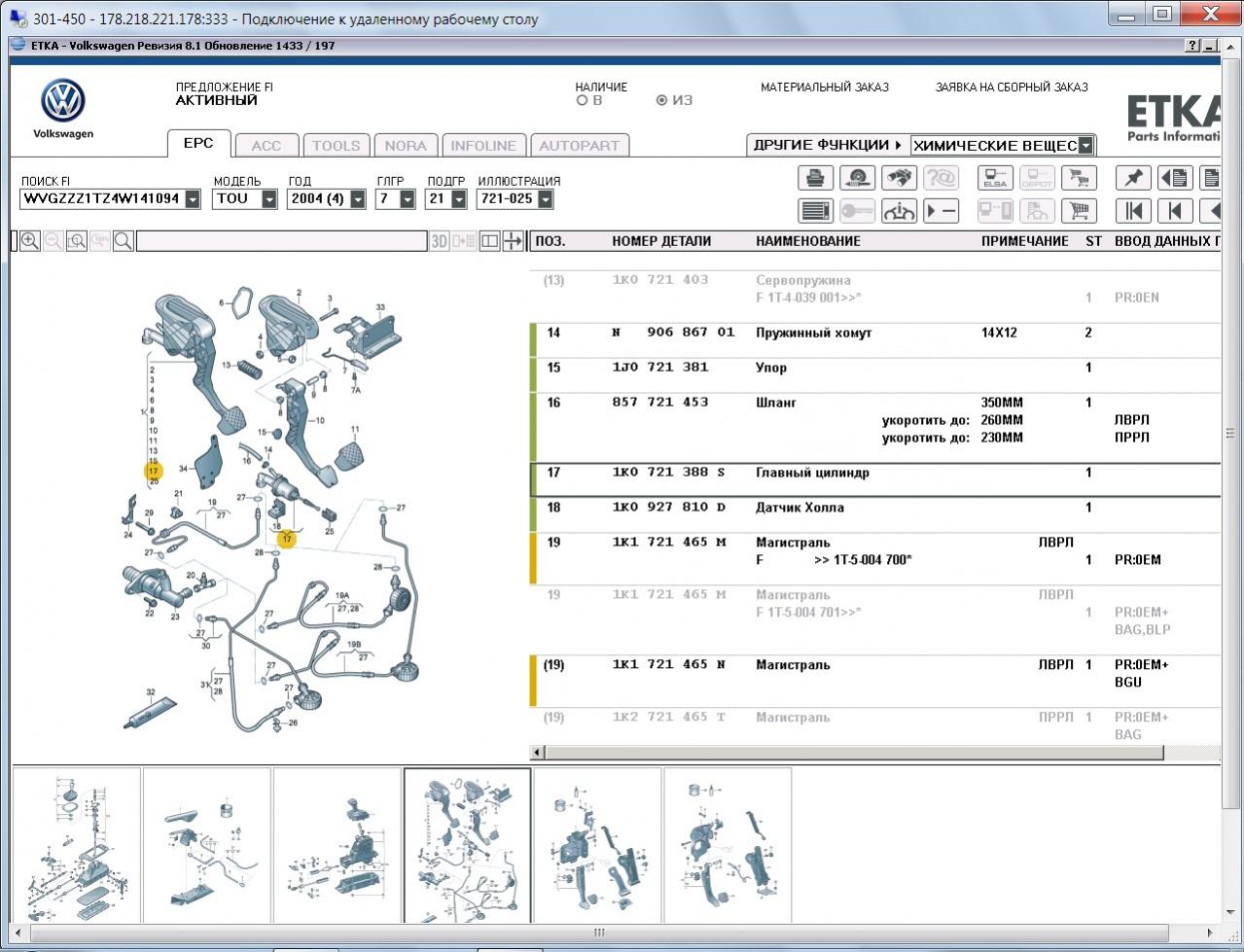Click ПРЕДЛОЖЕНИЕ FI АКТИВНЫЙ label
The height and width of the screenshot is (952, 1244).
click(225, 93)
